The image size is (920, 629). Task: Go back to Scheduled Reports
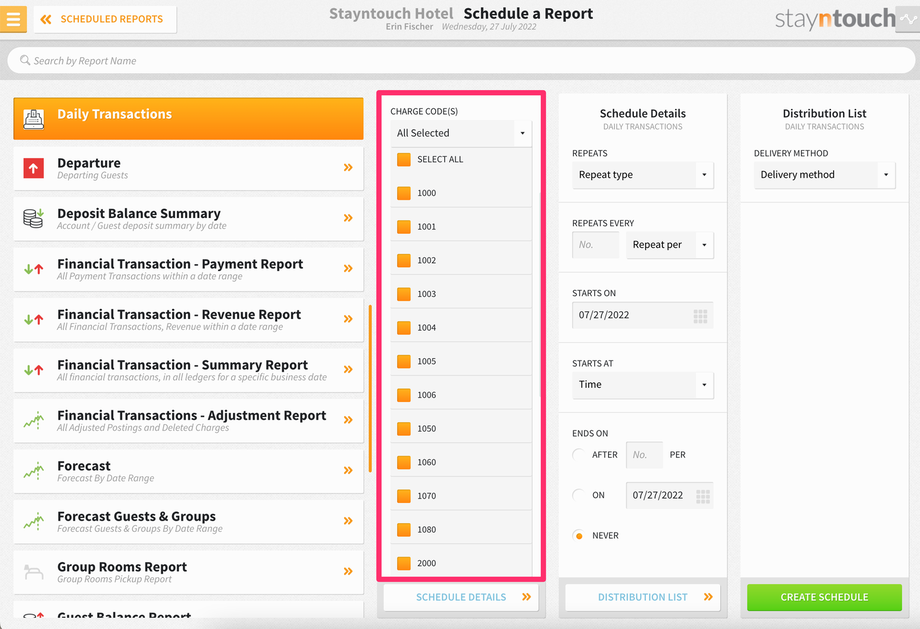click(x=105, y=19)
